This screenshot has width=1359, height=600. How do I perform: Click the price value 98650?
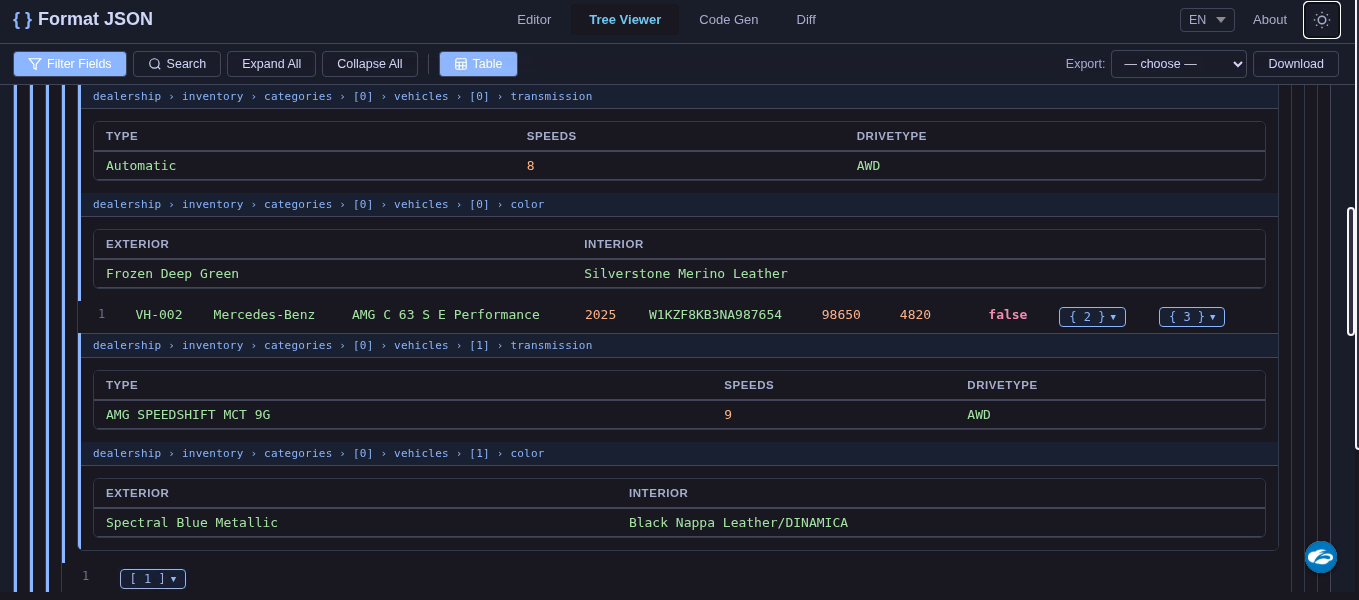click(x=841, y=315)
